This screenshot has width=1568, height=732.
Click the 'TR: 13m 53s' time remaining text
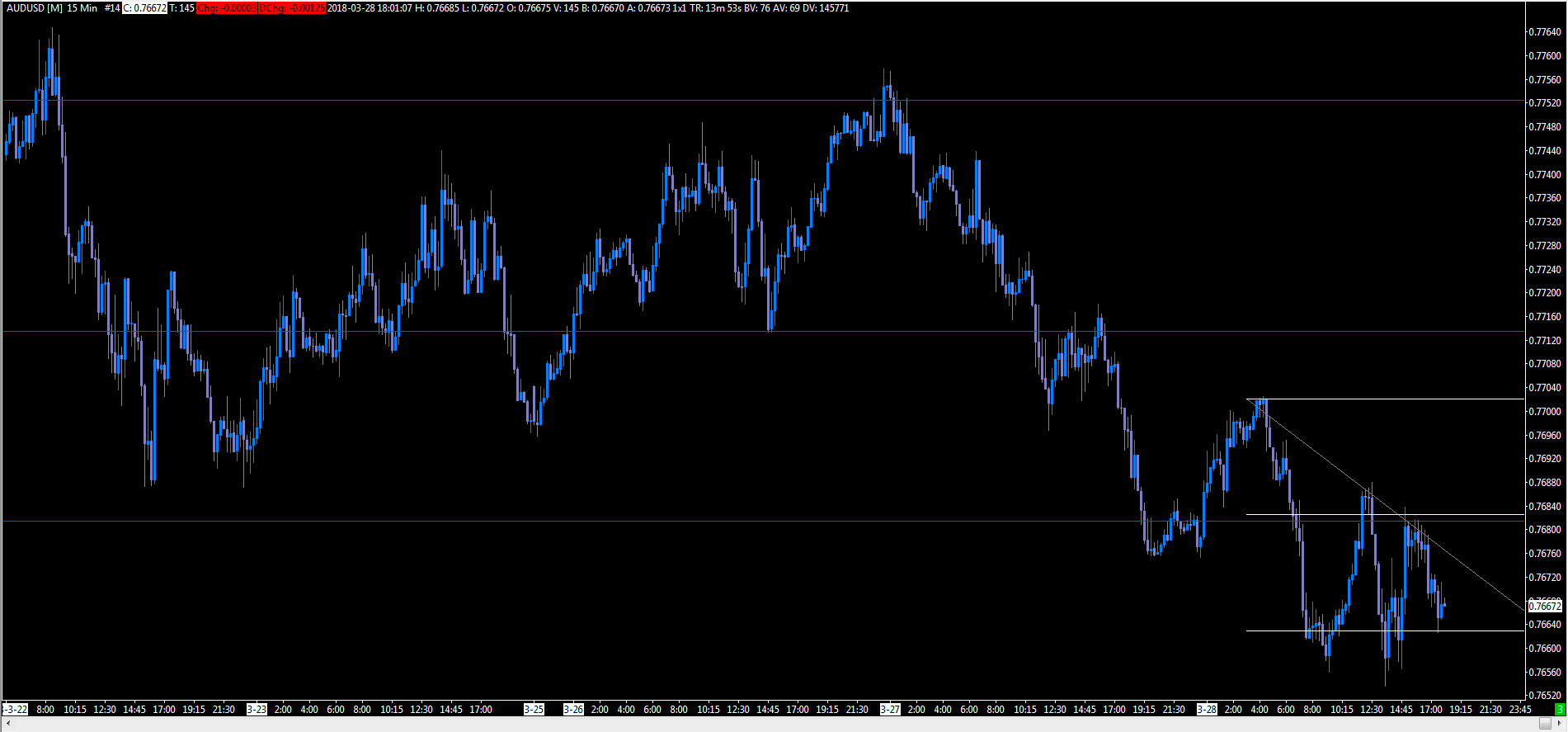715,8
